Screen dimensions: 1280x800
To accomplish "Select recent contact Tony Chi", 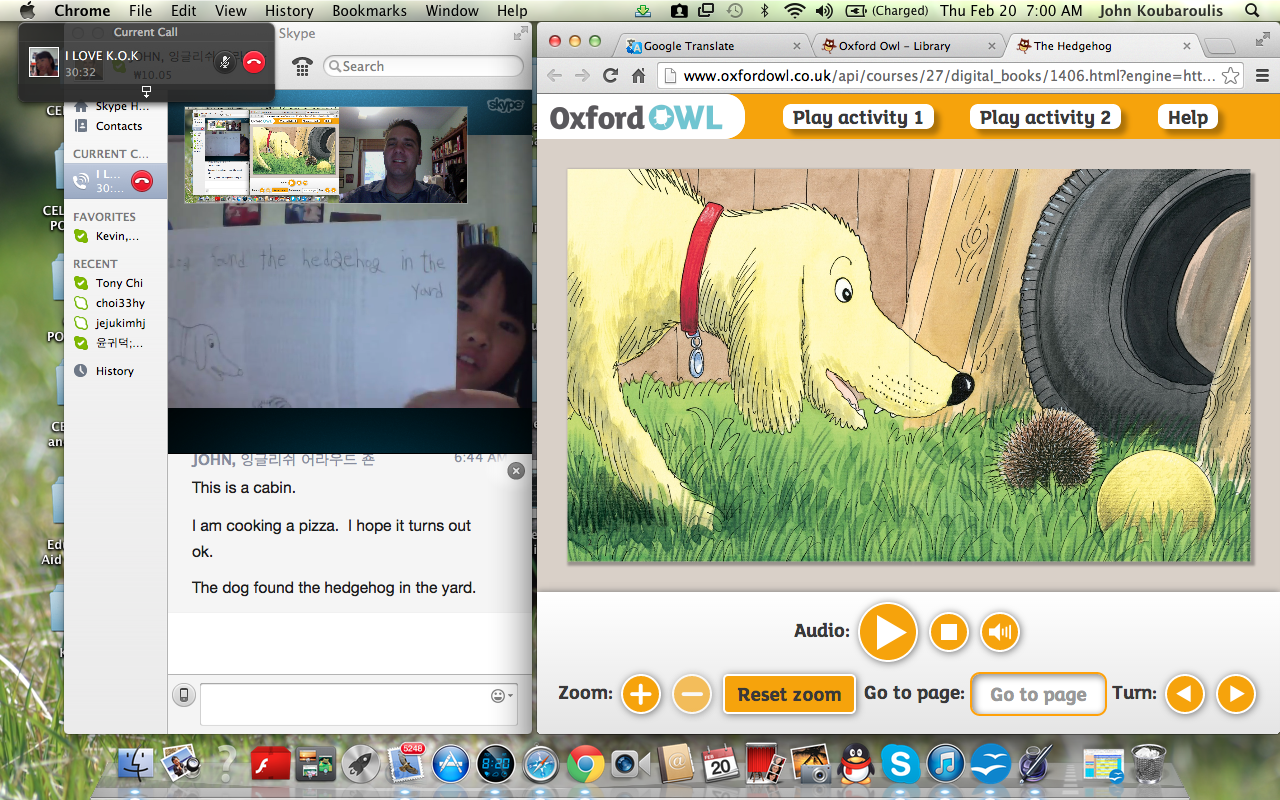I will (115, 283).
